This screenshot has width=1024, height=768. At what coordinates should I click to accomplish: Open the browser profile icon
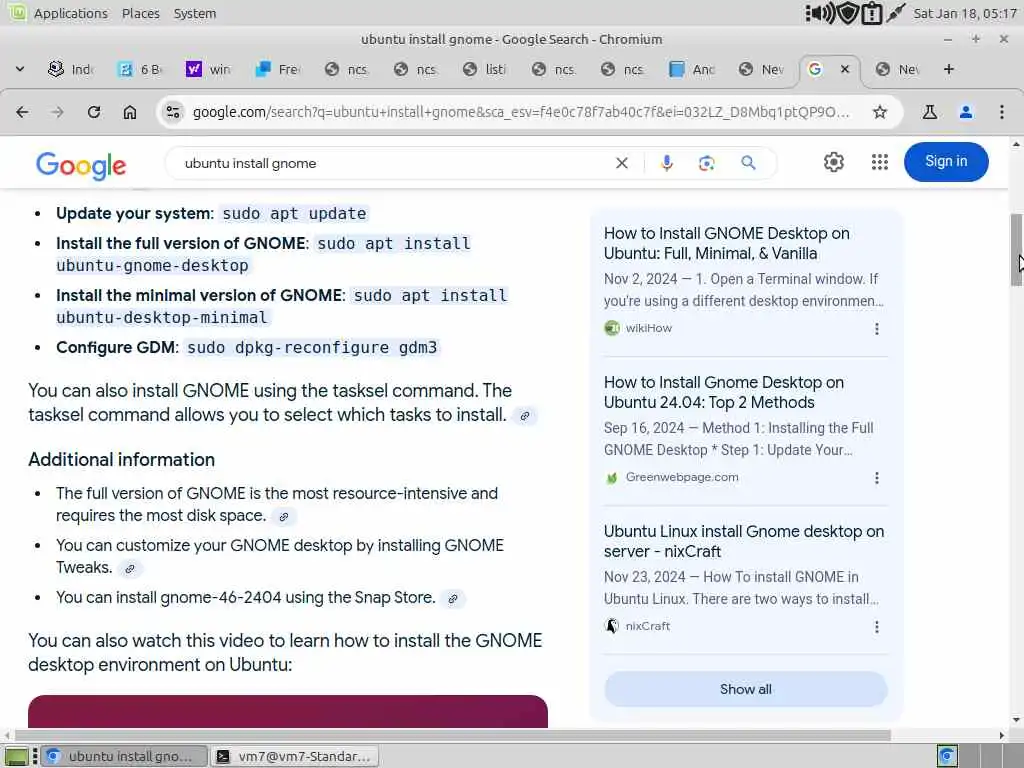pos(965,112)
